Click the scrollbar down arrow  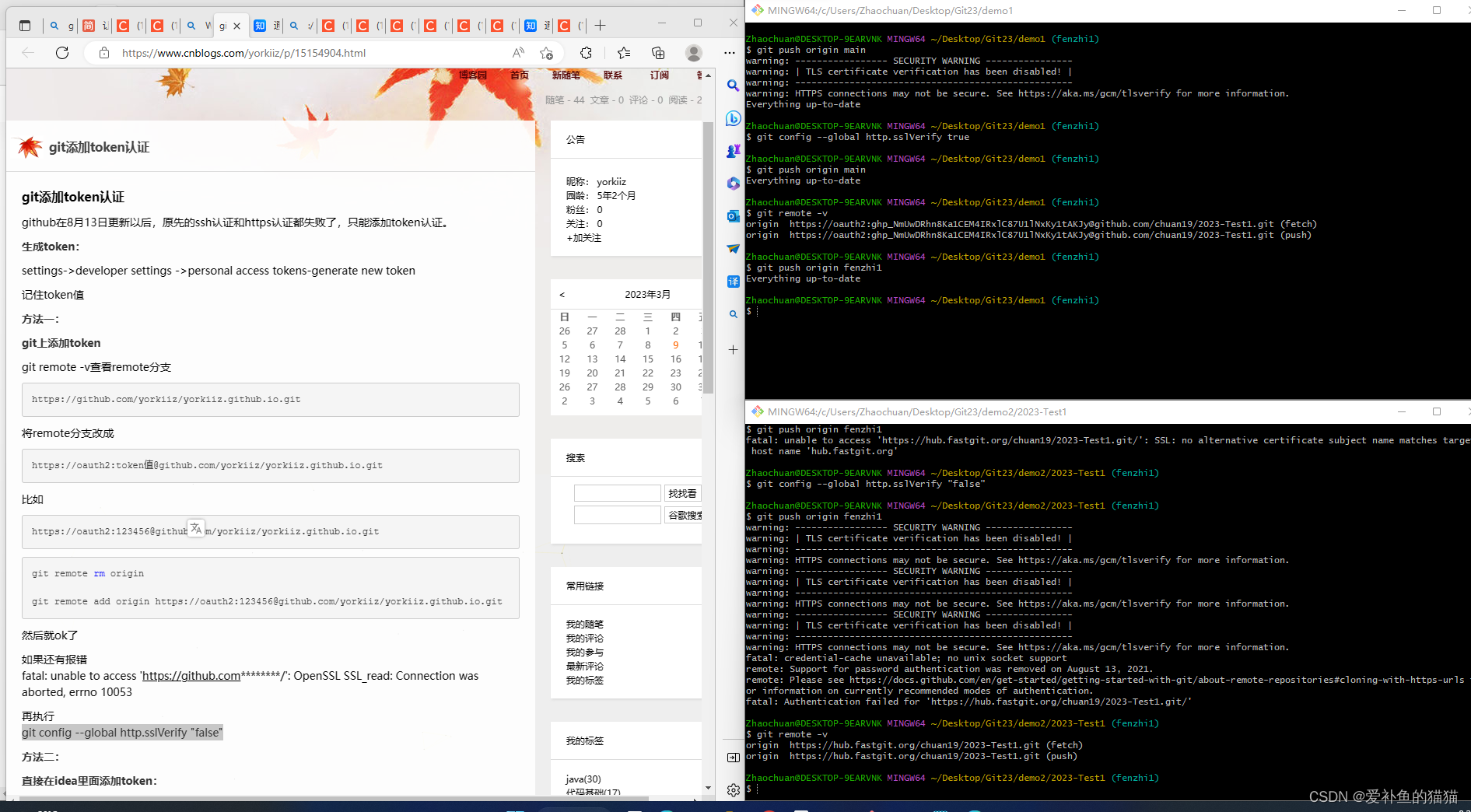coord(708,788)
